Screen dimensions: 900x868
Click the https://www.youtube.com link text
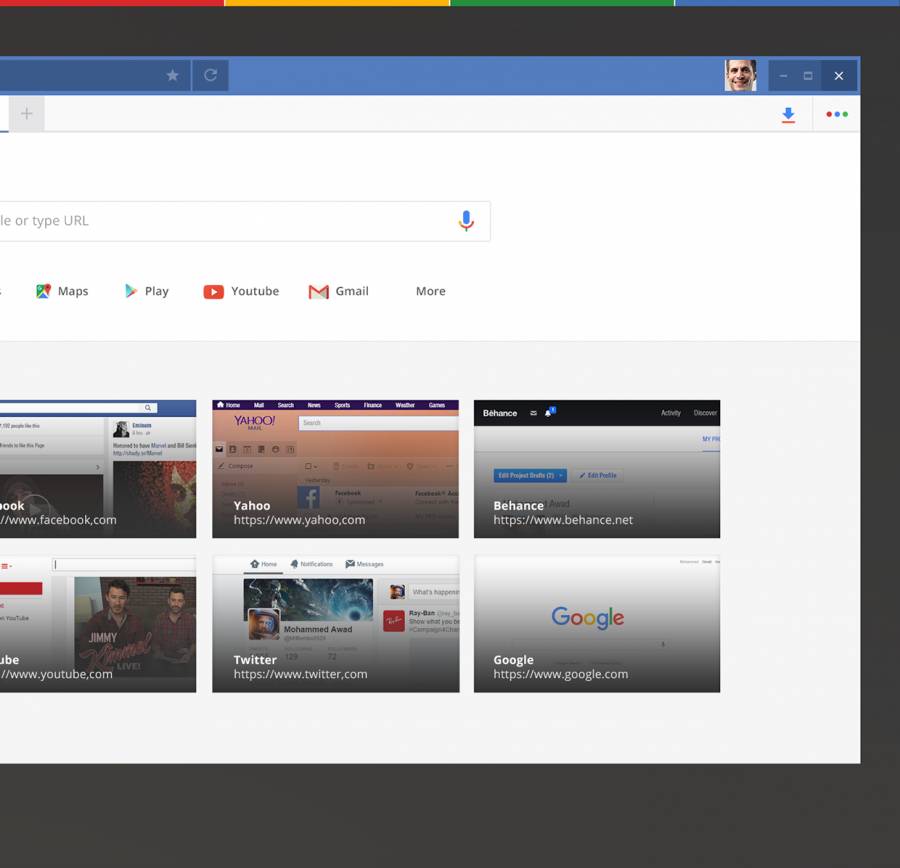56,674
